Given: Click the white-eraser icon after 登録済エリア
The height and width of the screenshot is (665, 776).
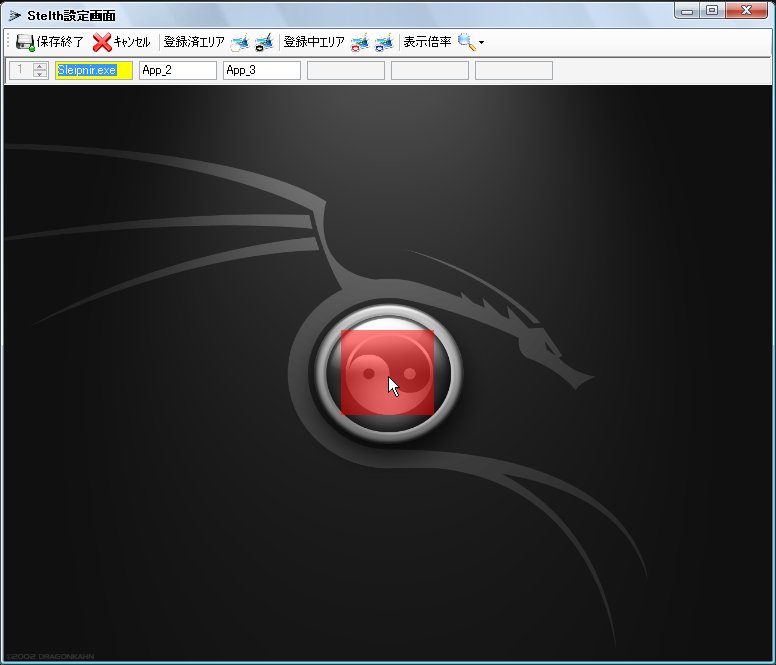Looking at the screenshot, I should (240, 43).
